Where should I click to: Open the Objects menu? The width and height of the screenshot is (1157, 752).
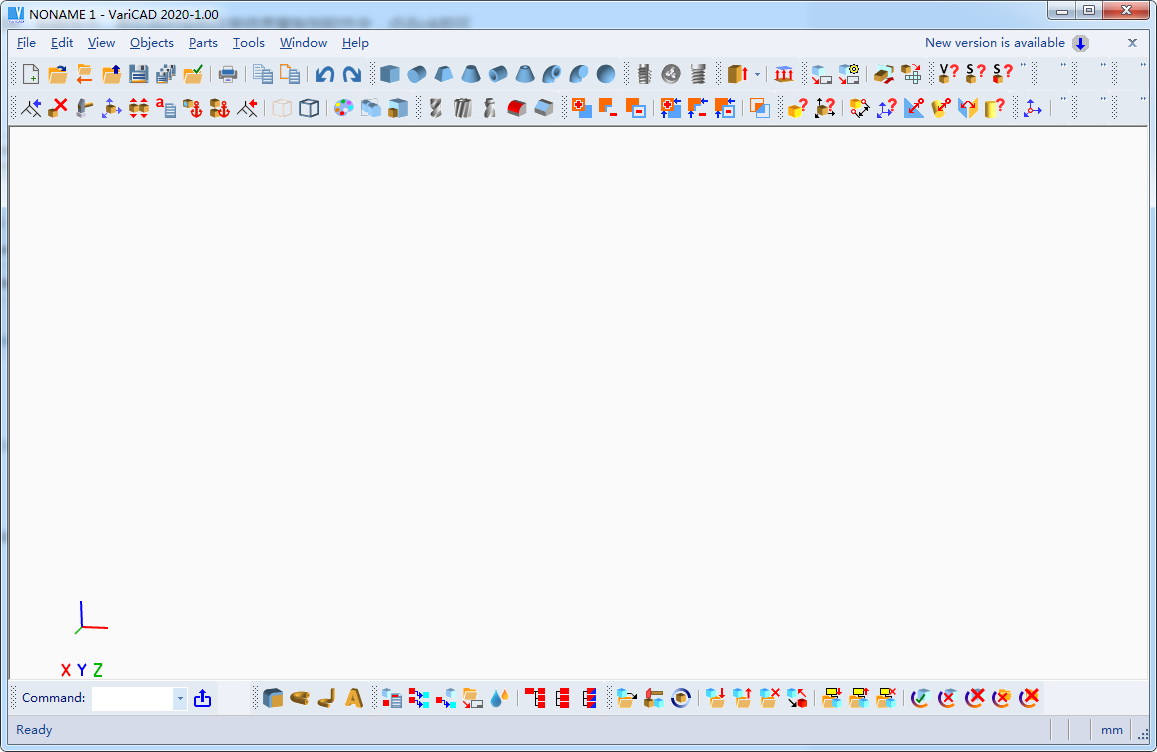click(x=151, y=43)
